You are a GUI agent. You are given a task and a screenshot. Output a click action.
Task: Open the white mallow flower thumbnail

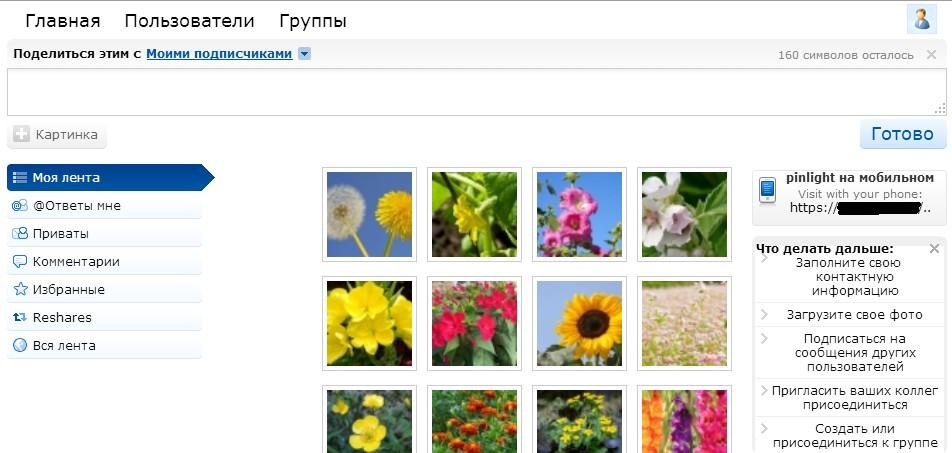684,214
